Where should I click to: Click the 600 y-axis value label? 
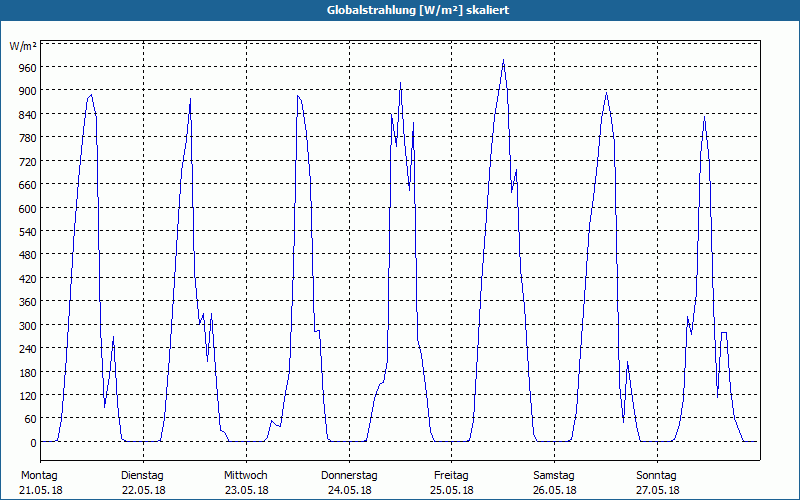[x=28, y=208]
